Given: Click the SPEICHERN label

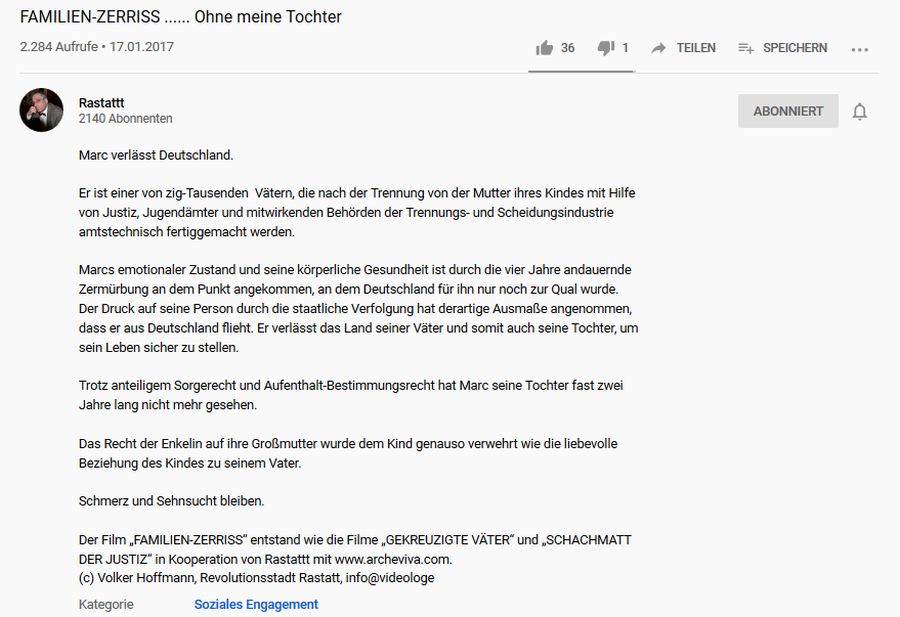Looking at the screenshot, I should coord(795,48).
